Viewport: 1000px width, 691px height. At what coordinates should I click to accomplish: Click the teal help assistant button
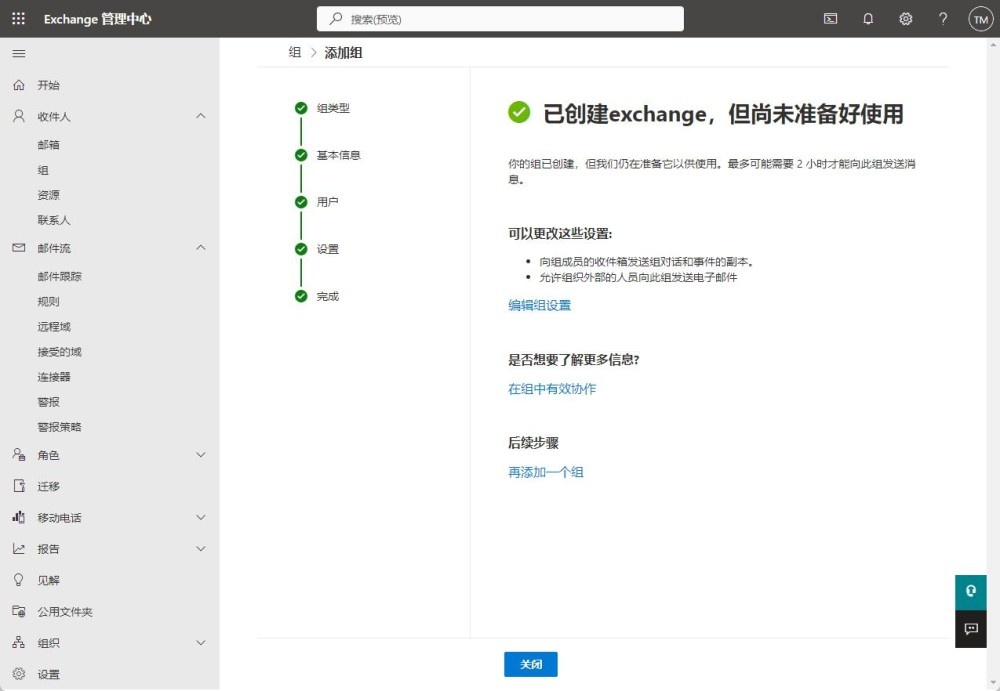tap(970, 592)
